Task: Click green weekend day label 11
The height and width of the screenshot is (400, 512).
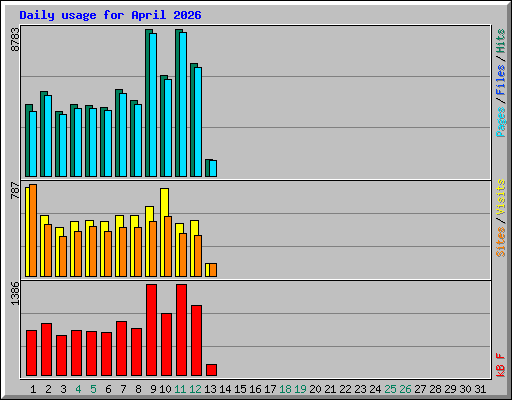Action: [180, 389]
